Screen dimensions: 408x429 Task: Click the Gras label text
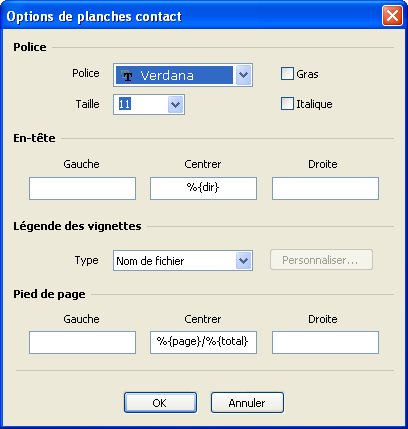tap(307, 74)
